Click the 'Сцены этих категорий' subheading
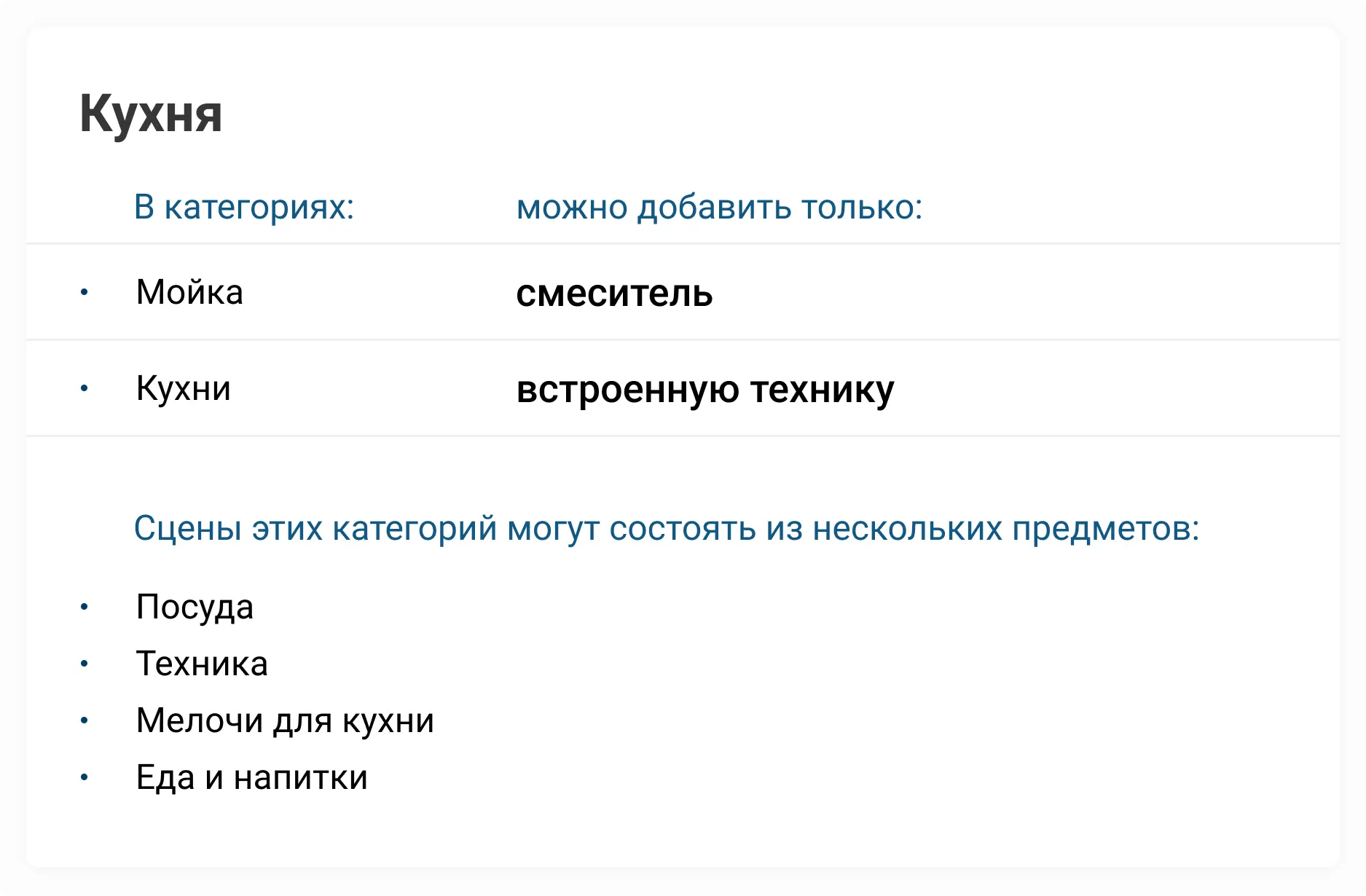This screenshot has width=1366, height=896. tap(666, 528)
